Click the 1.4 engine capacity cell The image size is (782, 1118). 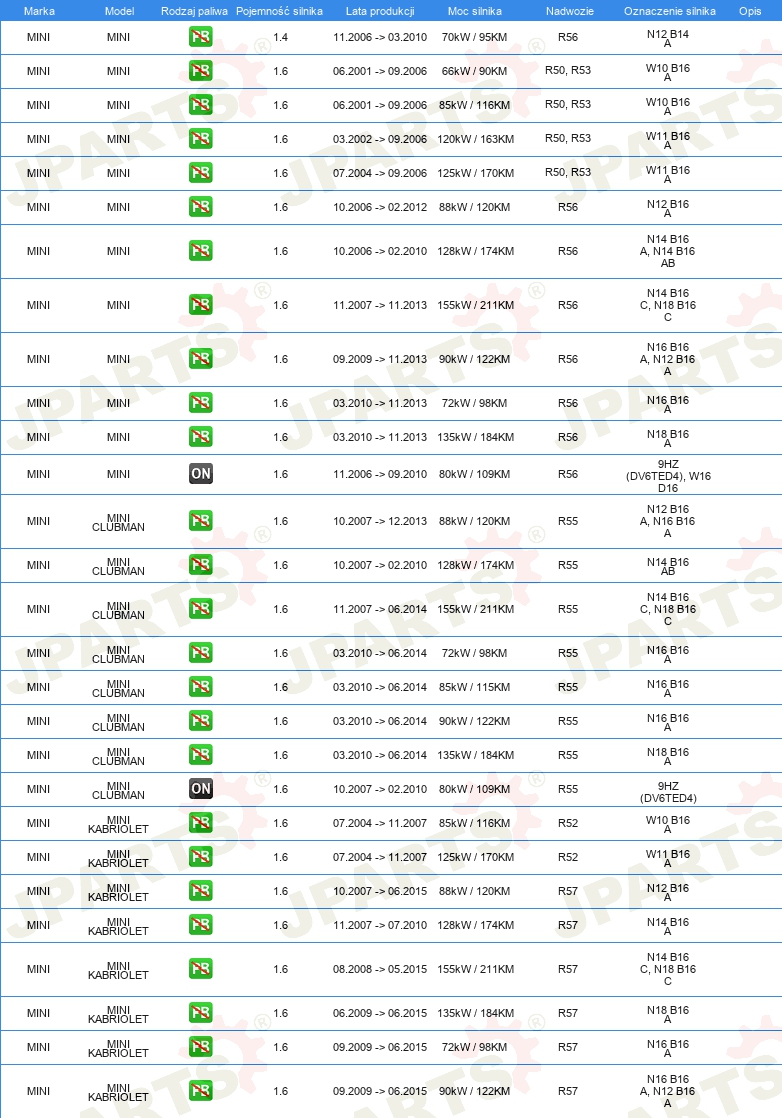tap(280, 37)
